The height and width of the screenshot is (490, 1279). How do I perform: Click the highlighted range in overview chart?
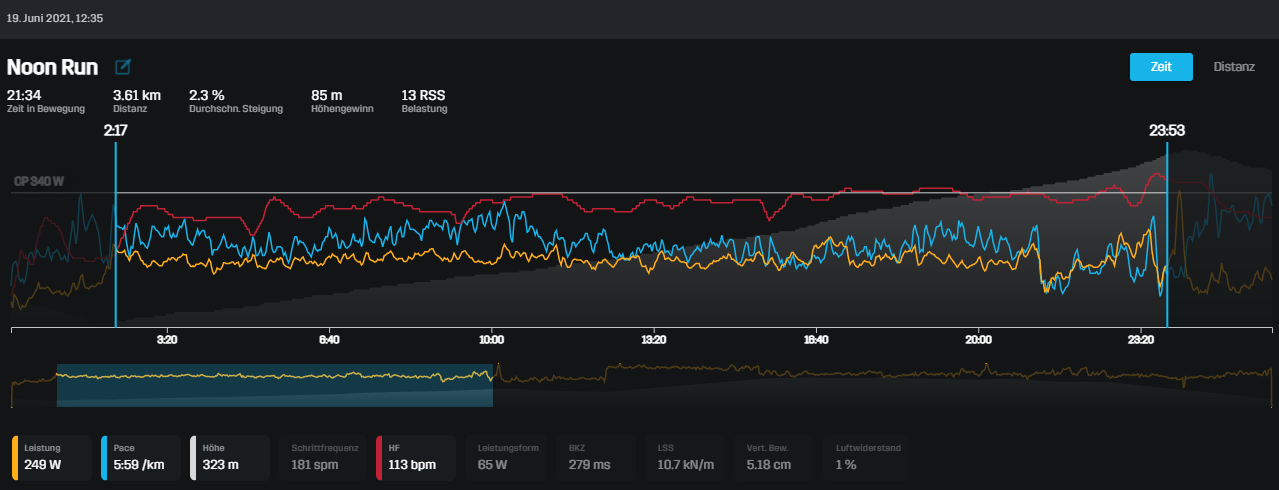coord(274,386)
